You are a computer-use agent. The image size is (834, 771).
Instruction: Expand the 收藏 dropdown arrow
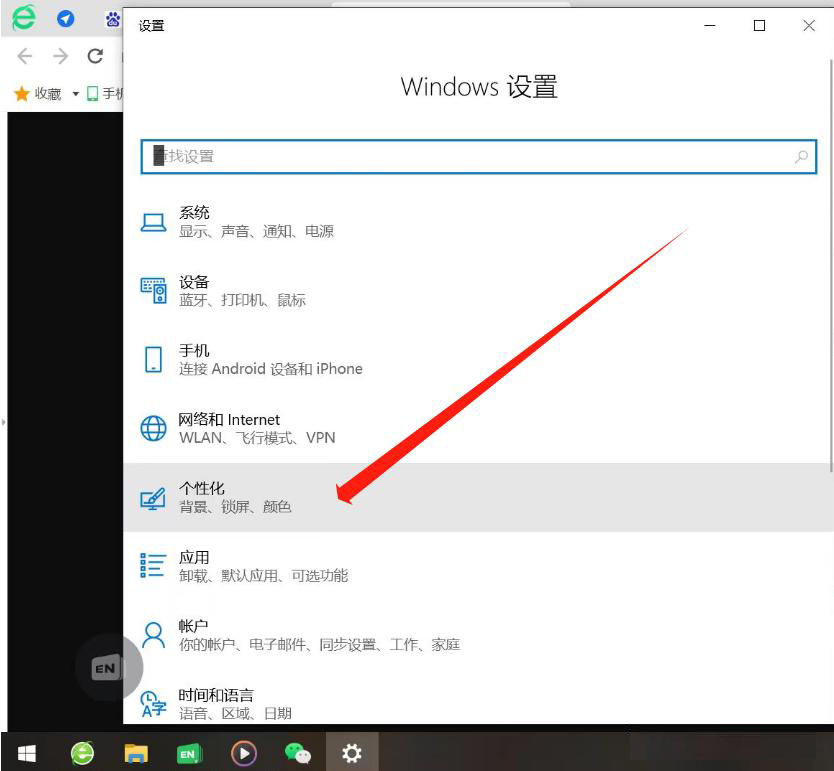pyautogui.click(x=76, y=94)
